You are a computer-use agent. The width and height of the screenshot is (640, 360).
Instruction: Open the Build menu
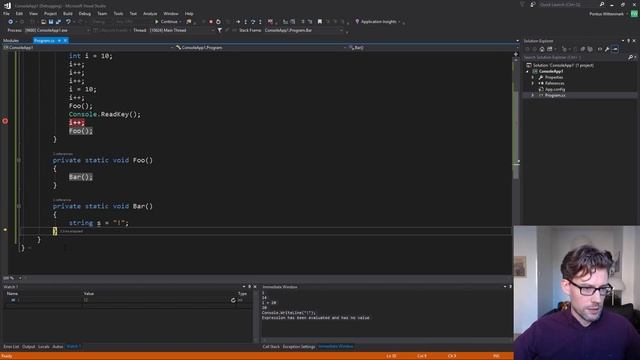[68, 13]
